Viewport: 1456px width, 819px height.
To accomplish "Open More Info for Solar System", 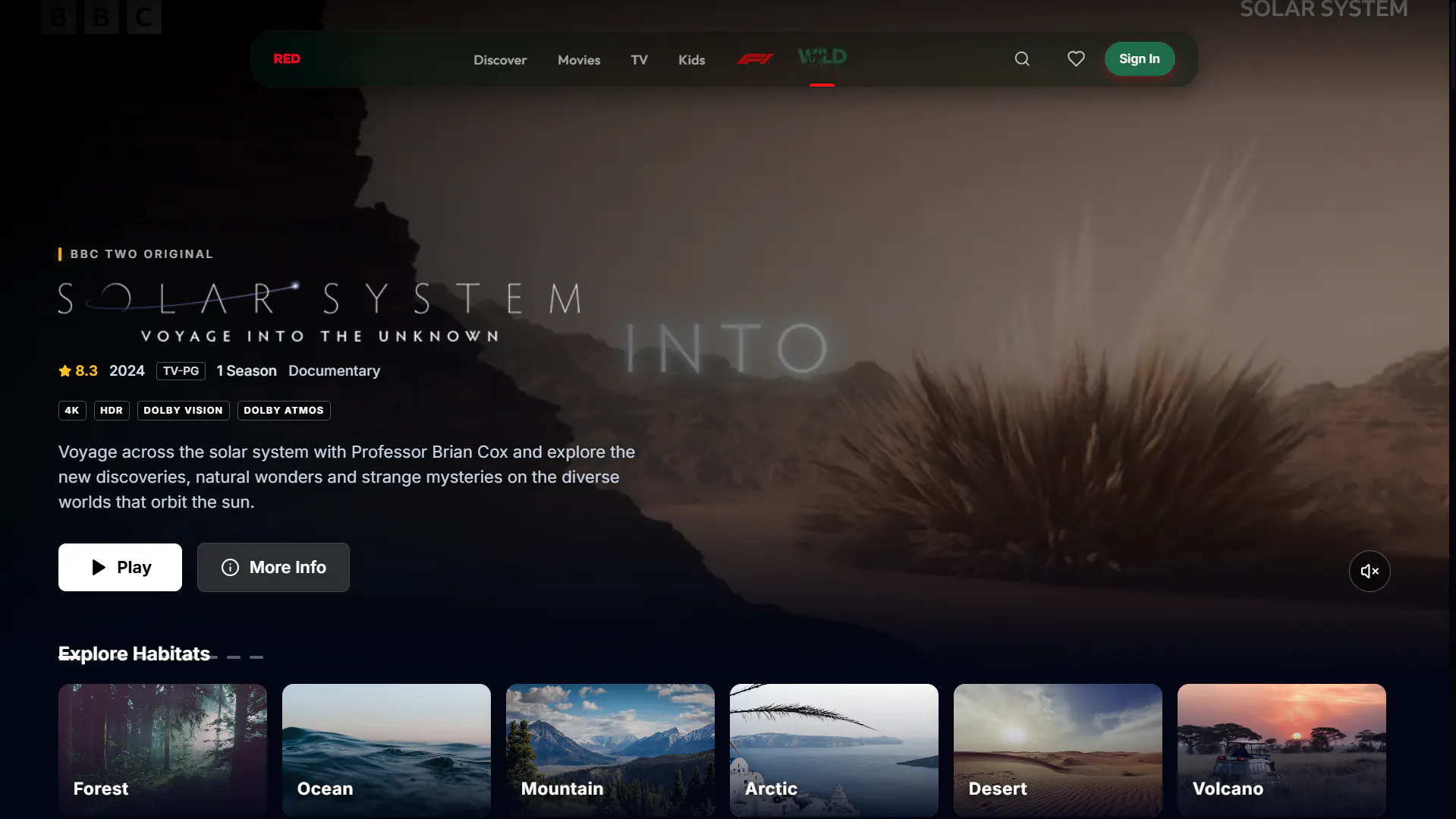I will 273,567.
